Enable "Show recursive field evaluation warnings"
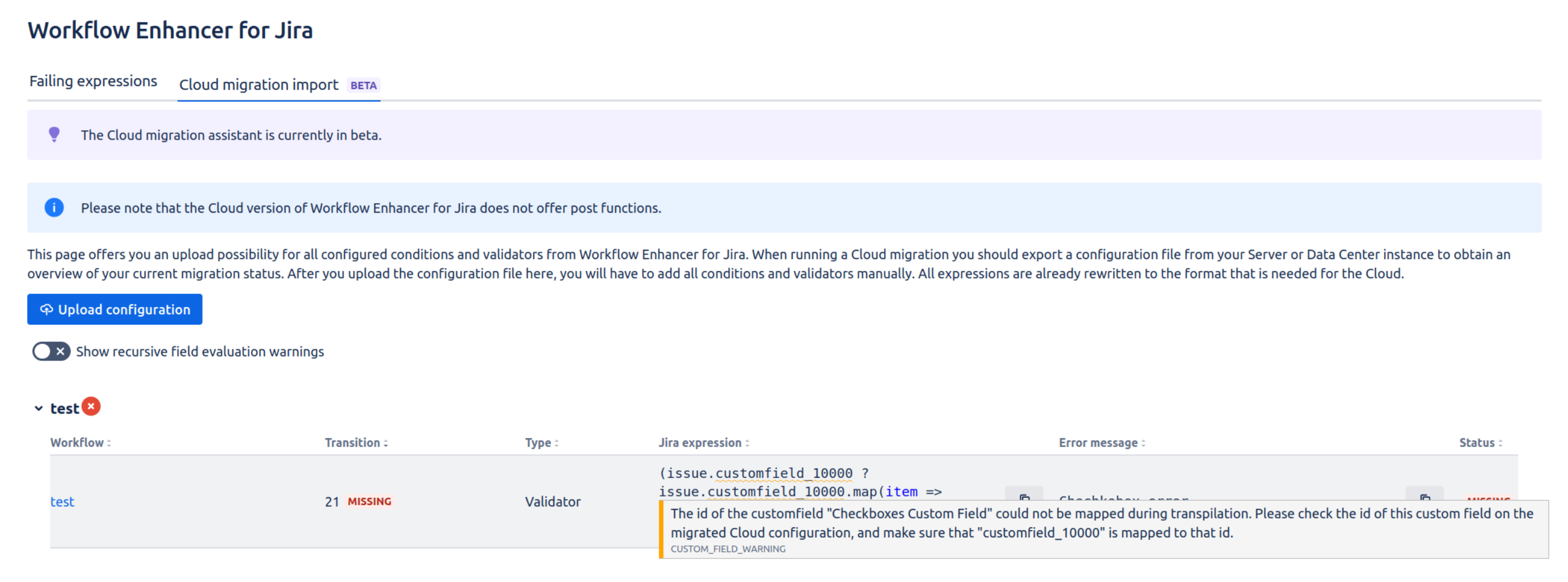1568x582 pixels. click(x=51, y=351)
